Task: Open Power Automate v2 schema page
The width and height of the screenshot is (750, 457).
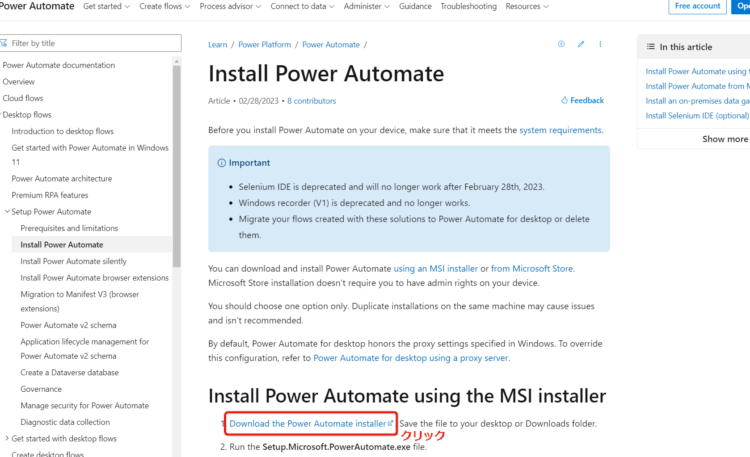Action: [68, 325]
